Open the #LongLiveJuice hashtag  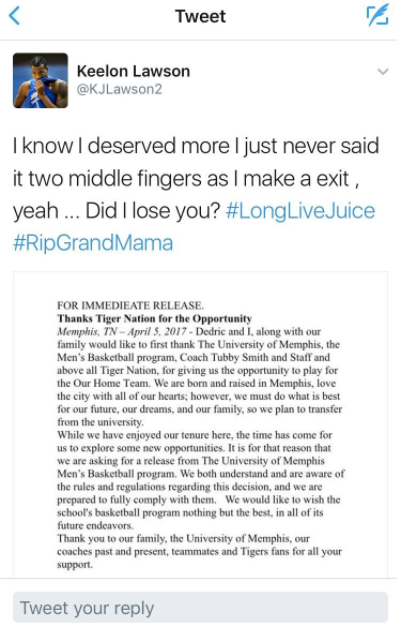point(300,211)
